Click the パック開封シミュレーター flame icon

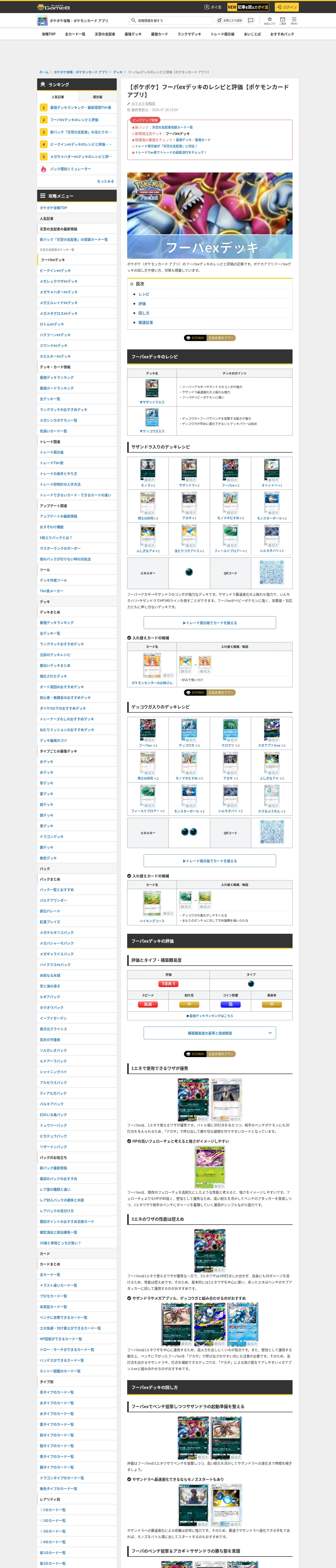coord(43,169)
